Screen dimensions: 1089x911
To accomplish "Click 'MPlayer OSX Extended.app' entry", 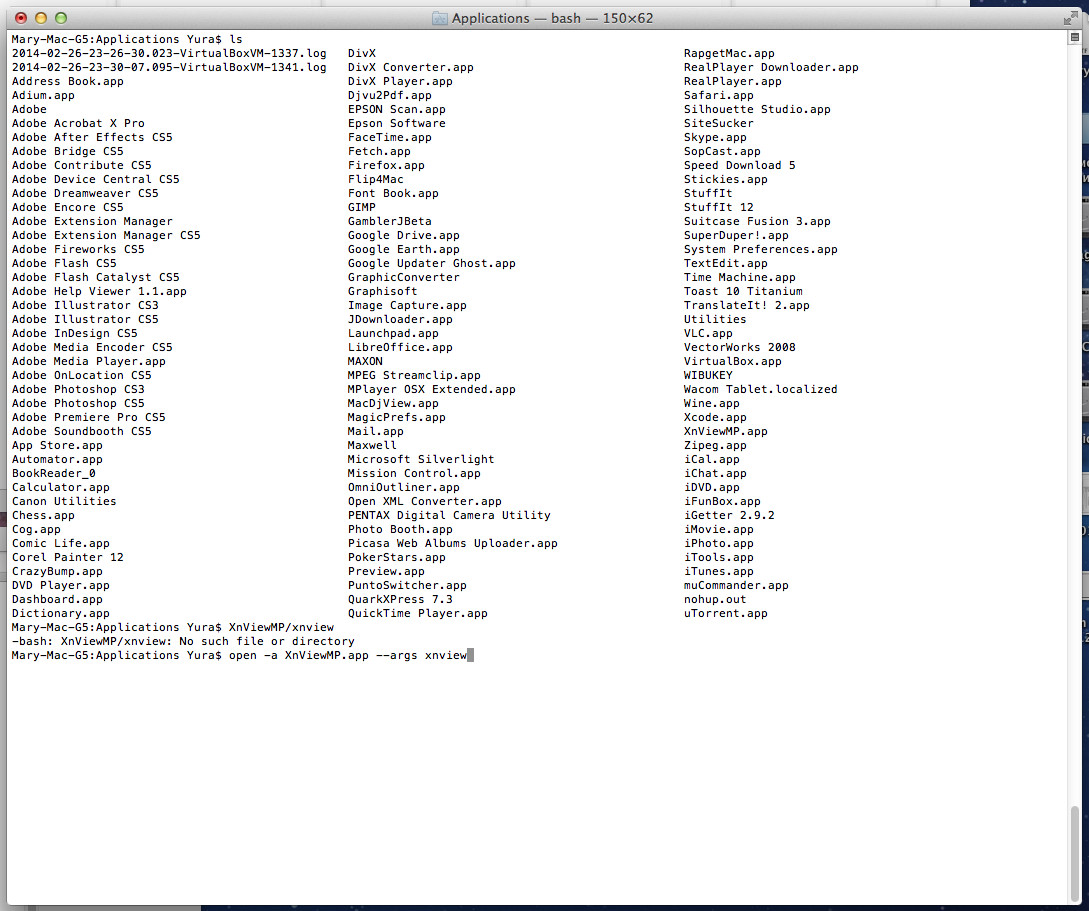I will (x=431, y=390).
